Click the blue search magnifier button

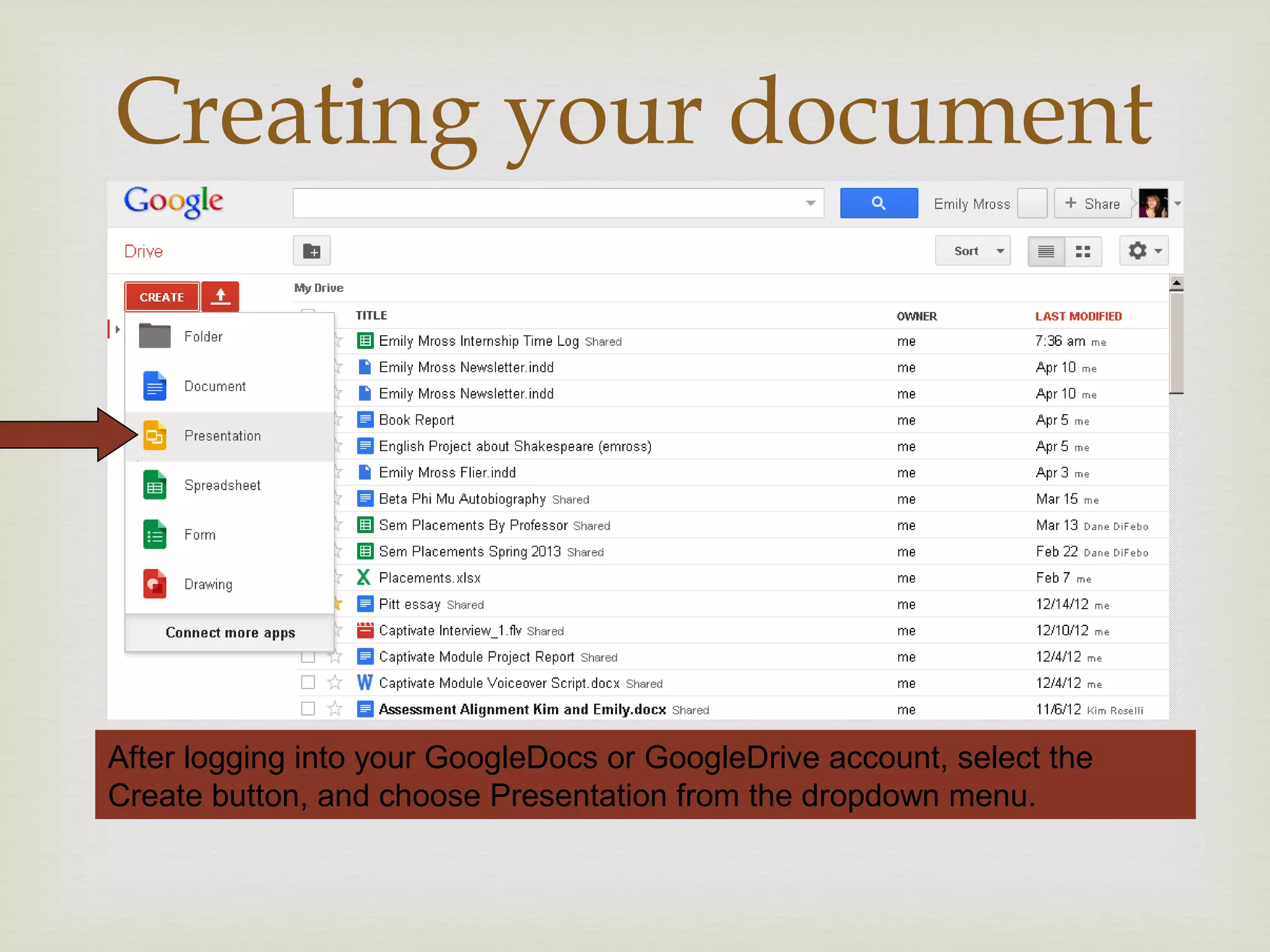pyautogui.click(x=879, y=203)
